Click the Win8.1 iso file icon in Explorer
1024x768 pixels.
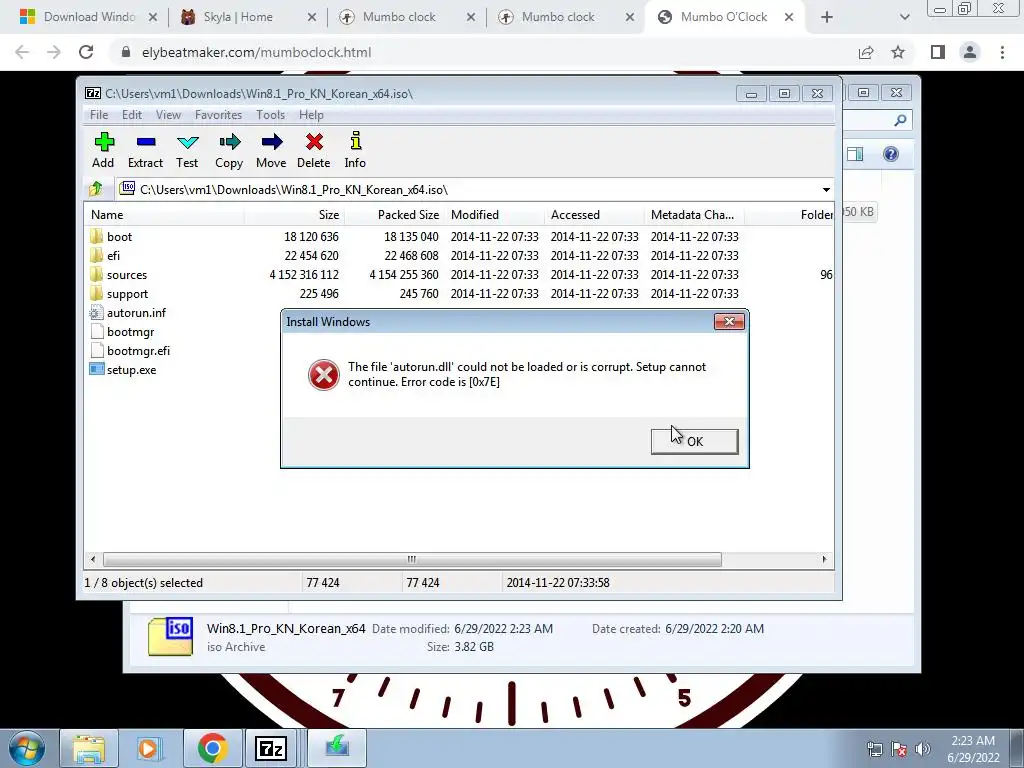[170, 637]
